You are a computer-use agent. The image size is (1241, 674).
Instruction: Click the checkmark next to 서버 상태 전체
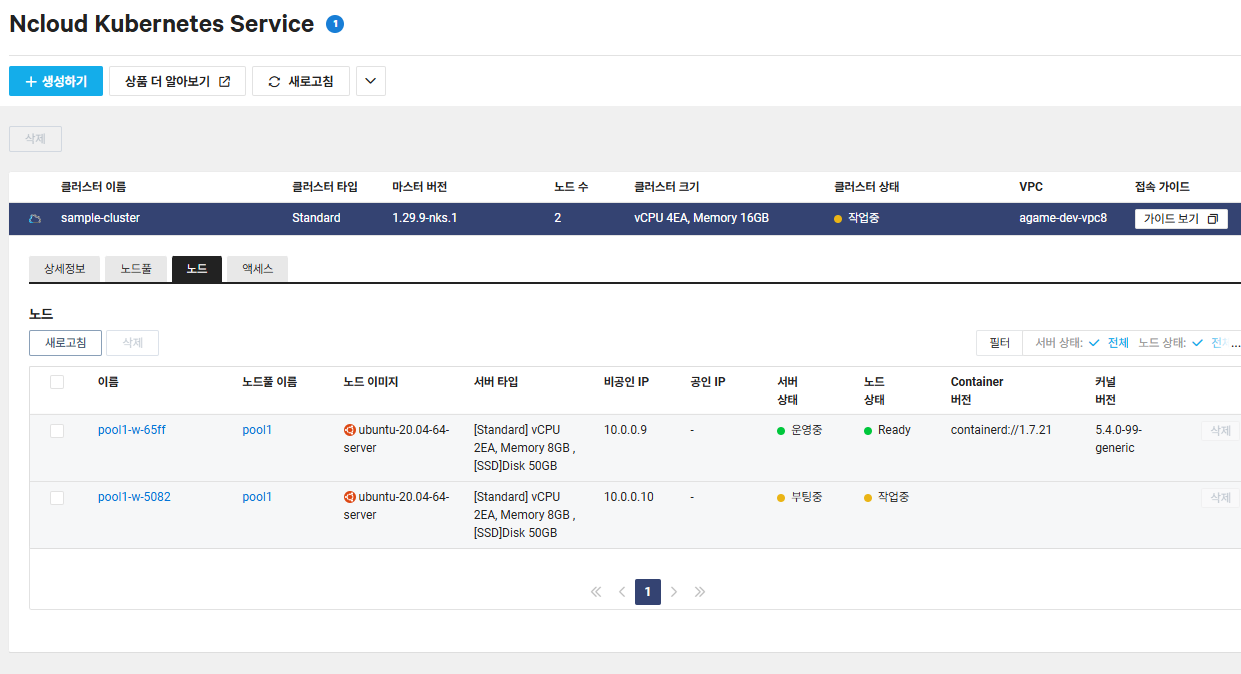pyautogui.click(x=1094, y=343)
